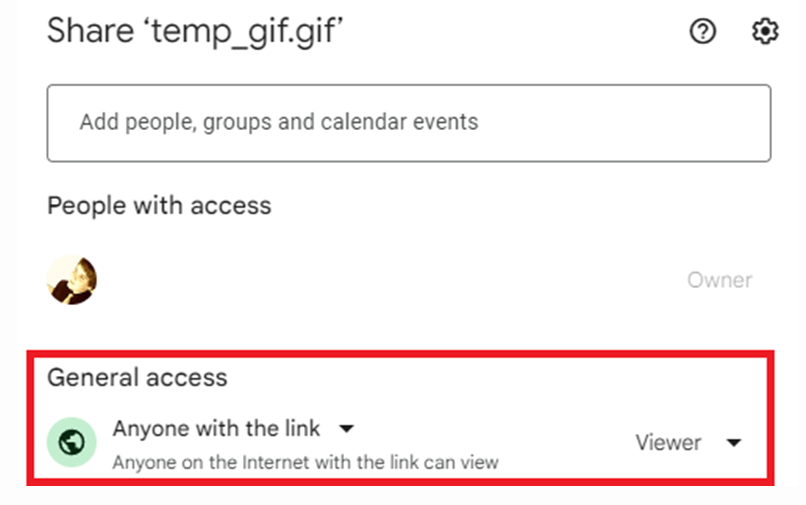806x505 pixels.
Task: Click the 'General access' heading
Action: tap(137, 378)
